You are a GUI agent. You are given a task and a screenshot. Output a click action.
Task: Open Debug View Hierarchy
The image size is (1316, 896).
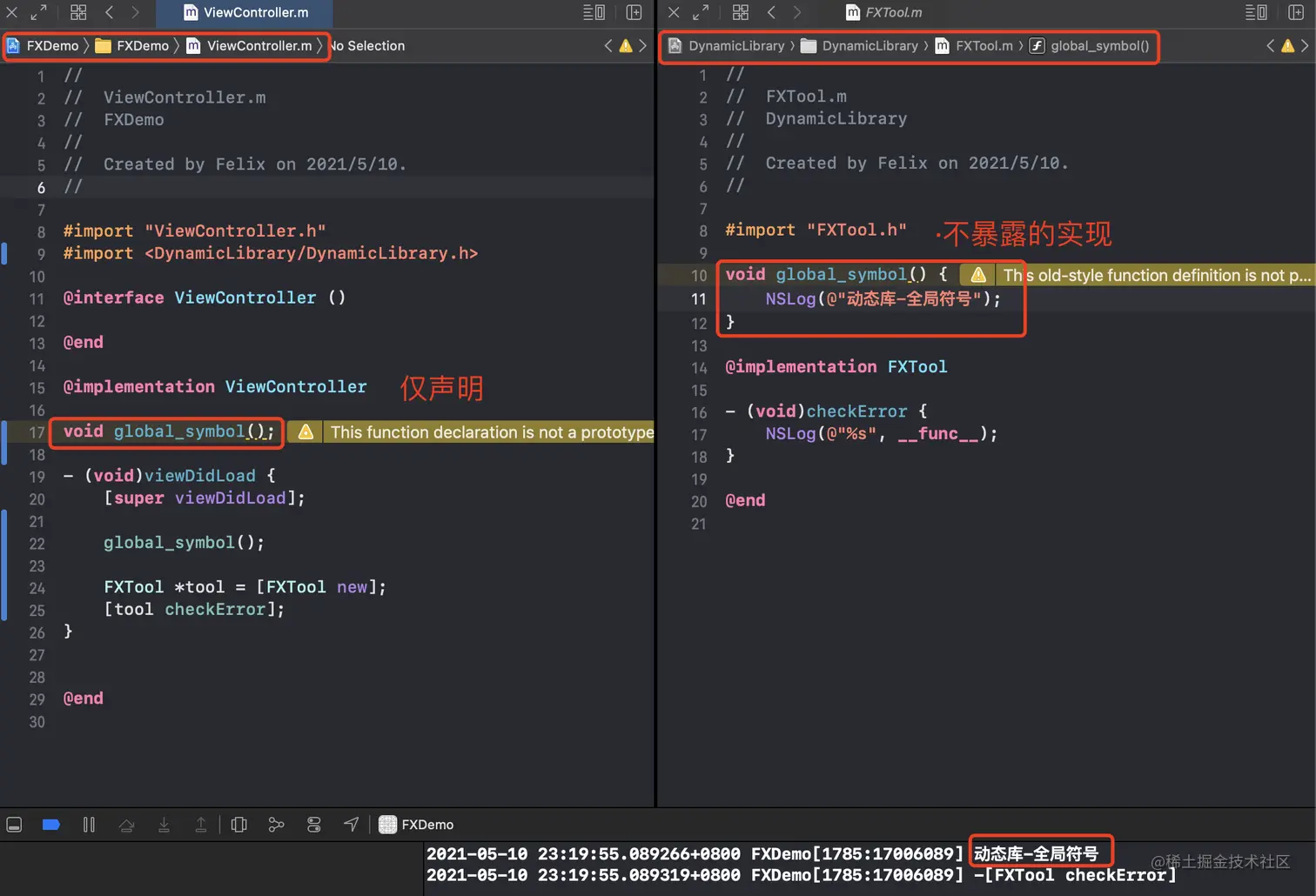[239, 825]
